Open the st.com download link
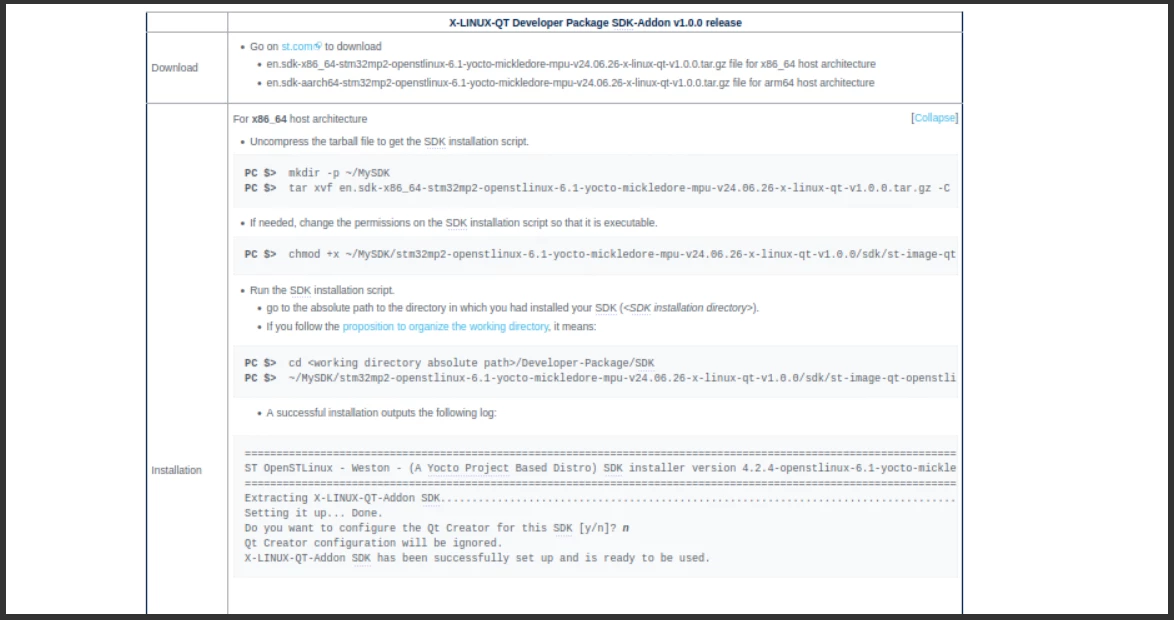The width and height of the screenshot is (1174, 620). 296,46
